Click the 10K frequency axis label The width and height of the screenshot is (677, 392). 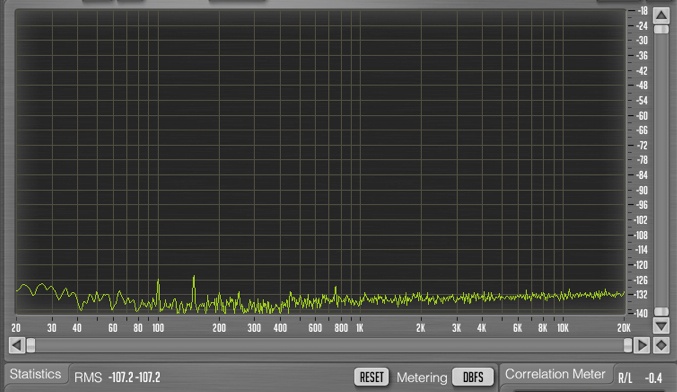pos(563,328)
